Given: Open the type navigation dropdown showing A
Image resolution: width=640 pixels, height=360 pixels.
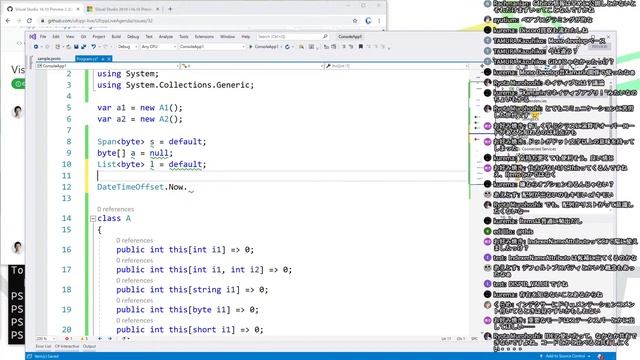Looking at the screenshot, I should [253, 66].
